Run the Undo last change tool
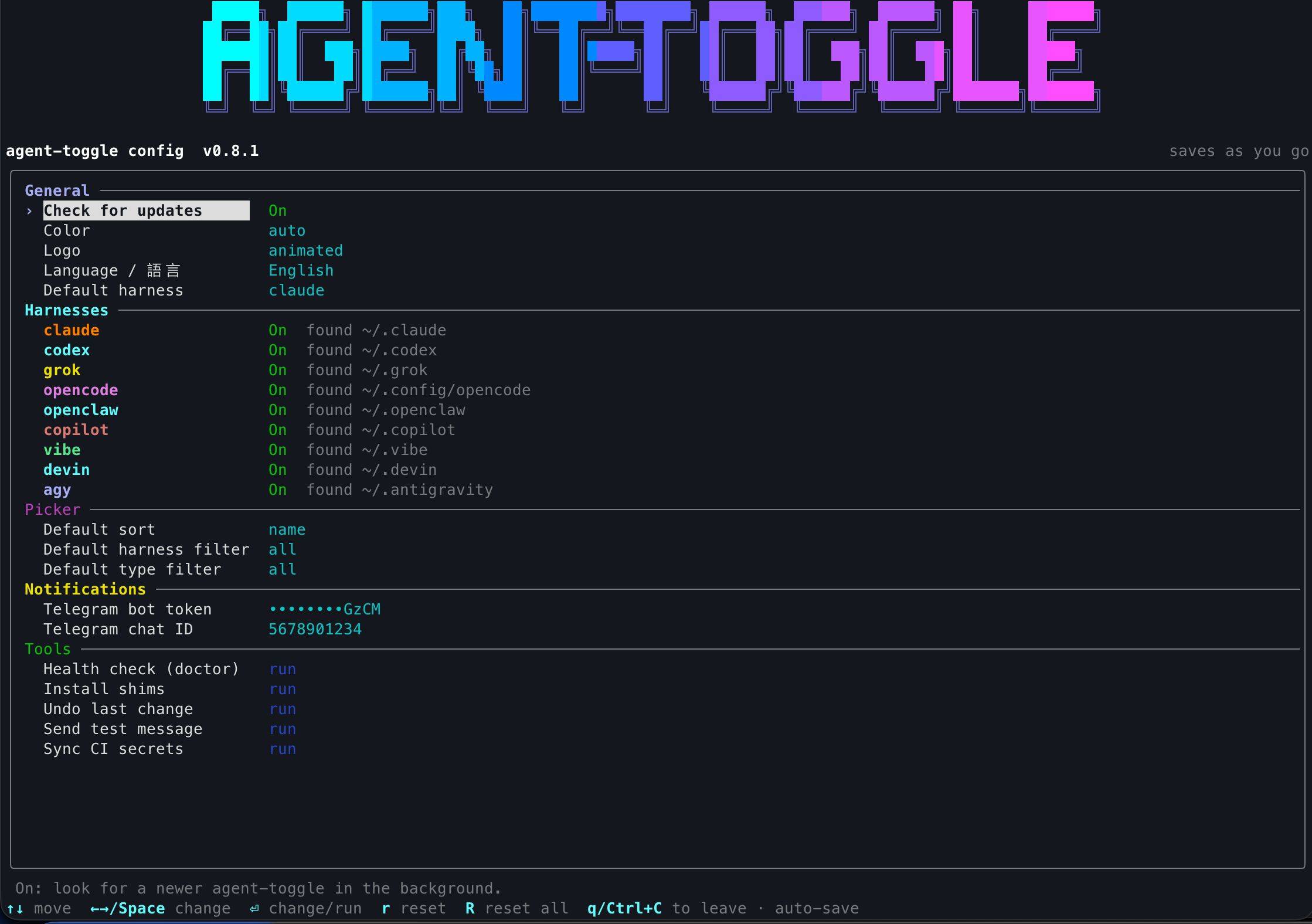The image size is (1312, 924). (x=283, y=709)
